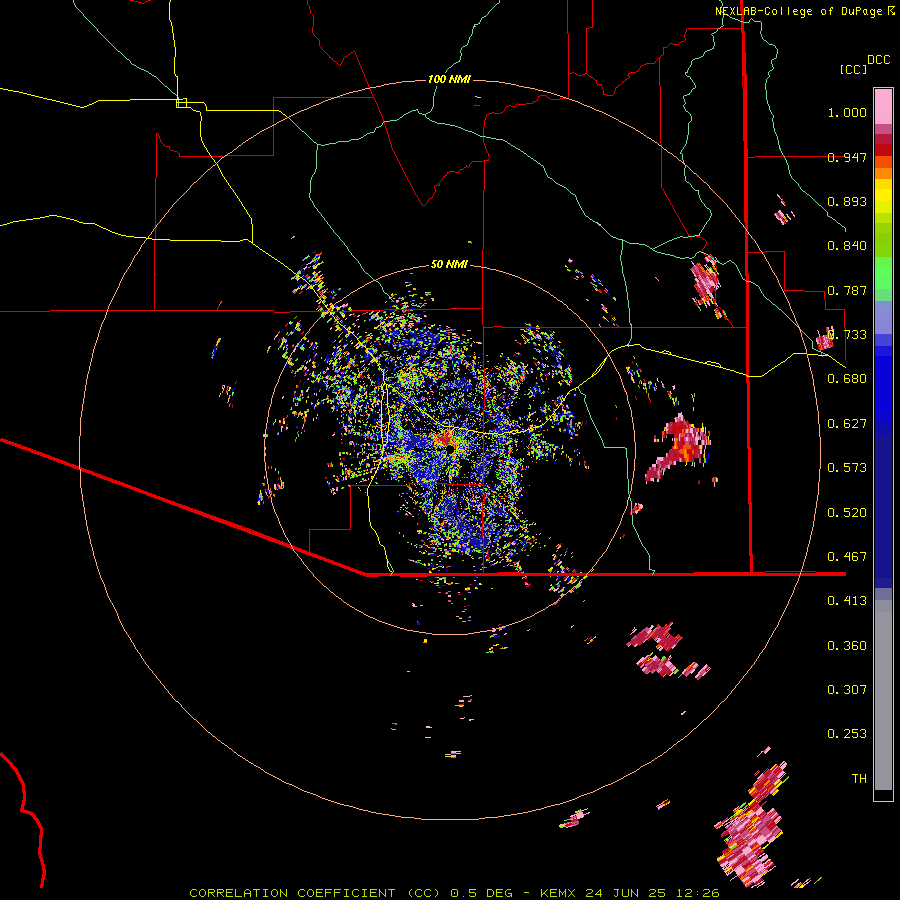Click the 0.787 scale value
The width and height of the screenshot is (900, 900).
pyautogui.click(x=847, y=290)
